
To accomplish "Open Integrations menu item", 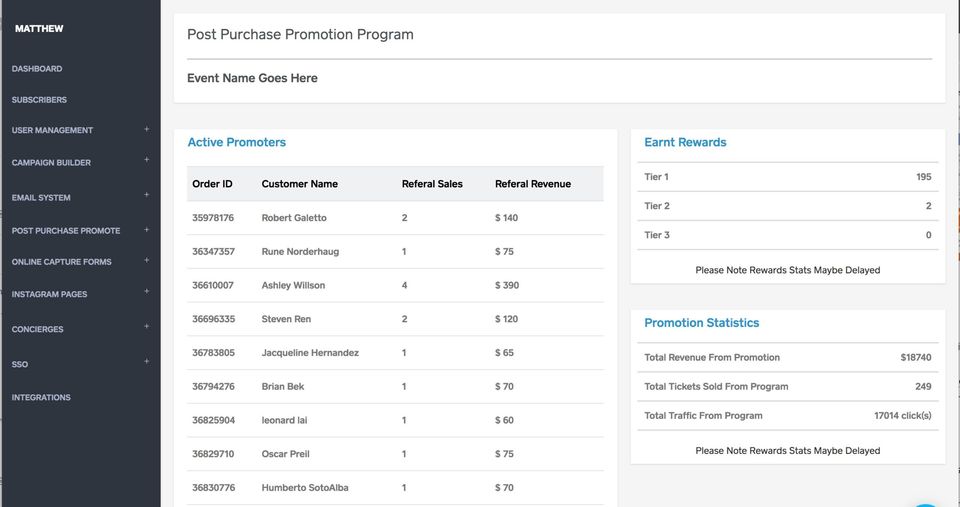I will [x=41, y=397].
